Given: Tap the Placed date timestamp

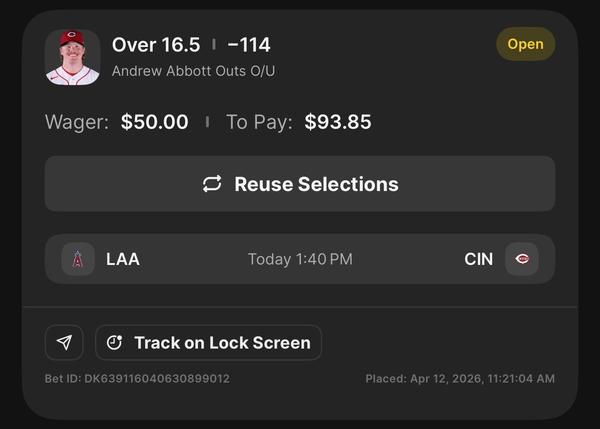Looking at the screenshot, I should tap(460, 379).
